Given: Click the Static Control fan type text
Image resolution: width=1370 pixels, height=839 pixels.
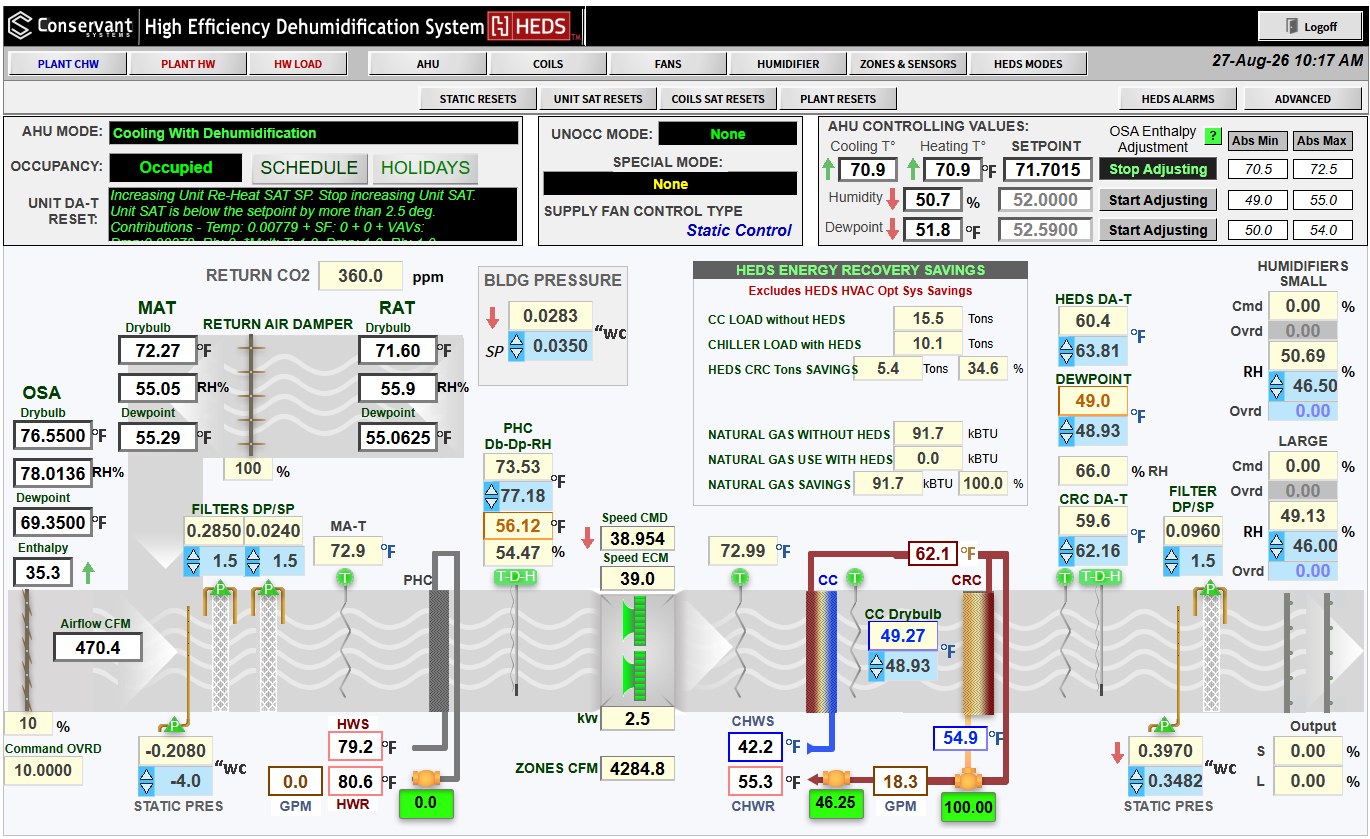Looking at the screenshot, I should [x=739, y=230].
